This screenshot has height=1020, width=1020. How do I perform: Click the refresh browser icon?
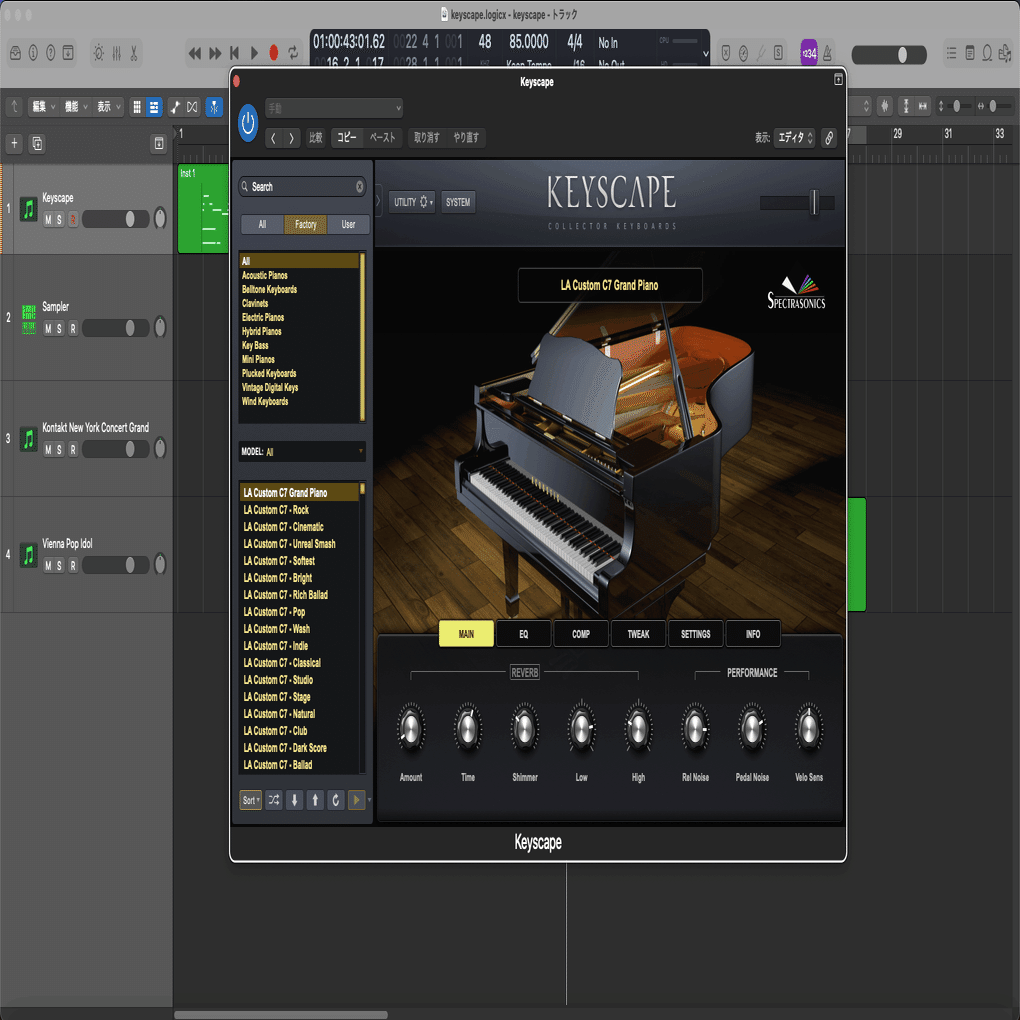336,800
